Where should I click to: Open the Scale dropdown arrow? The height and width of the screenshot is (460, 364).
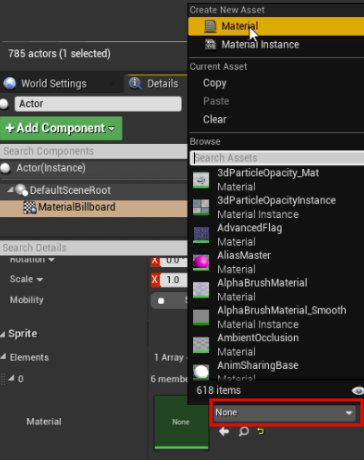pos(40,280)
